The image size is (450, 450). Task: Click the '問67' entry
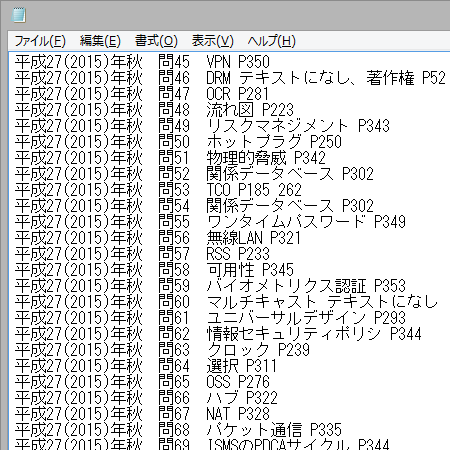tap(174, 414)
